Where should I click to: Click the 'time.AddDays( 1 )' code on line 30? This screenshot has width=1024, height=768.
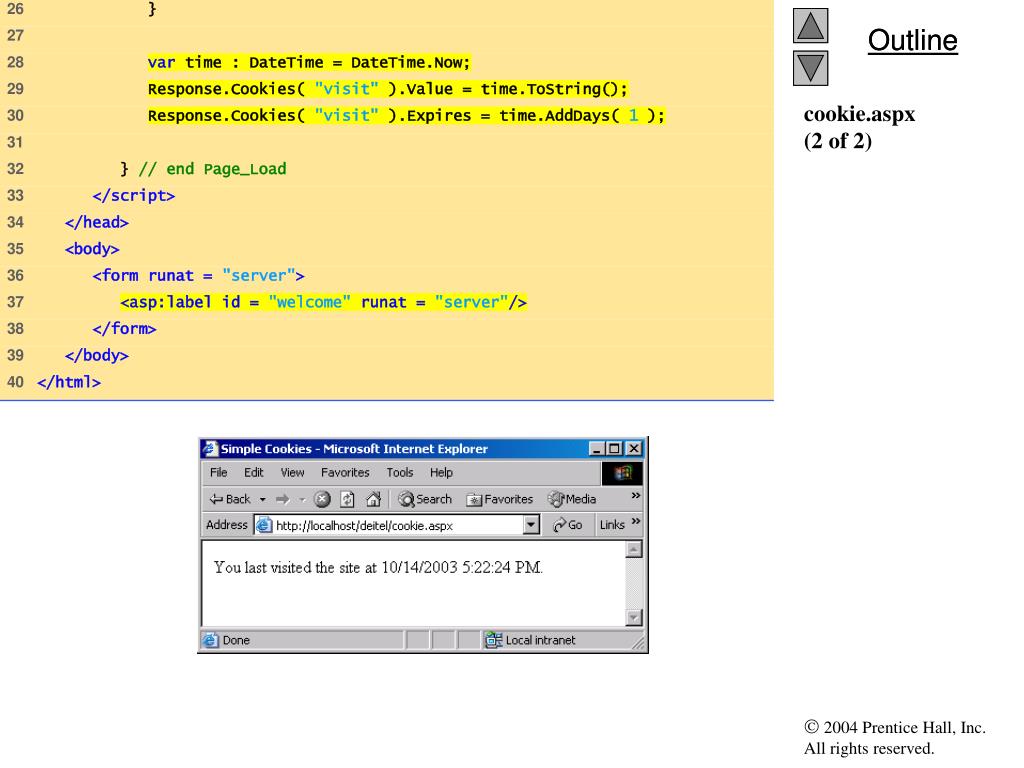click(582, 116)
